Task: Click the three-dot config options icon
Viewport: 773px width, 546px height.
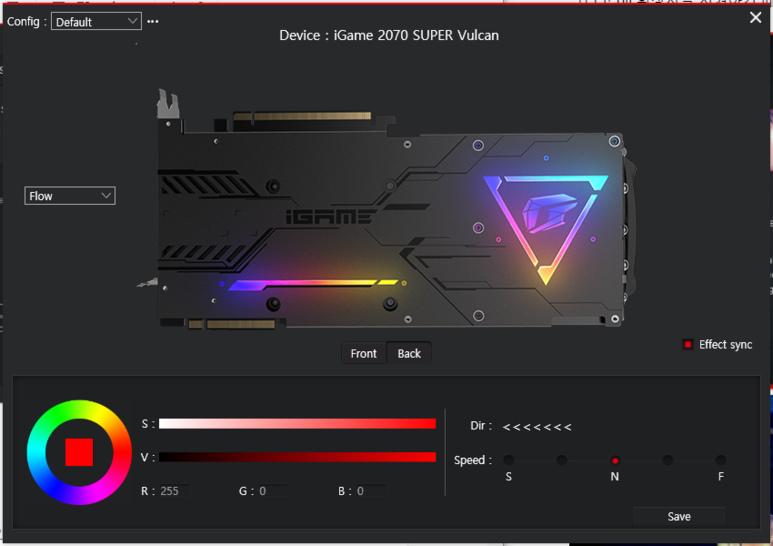Action: 153,21
